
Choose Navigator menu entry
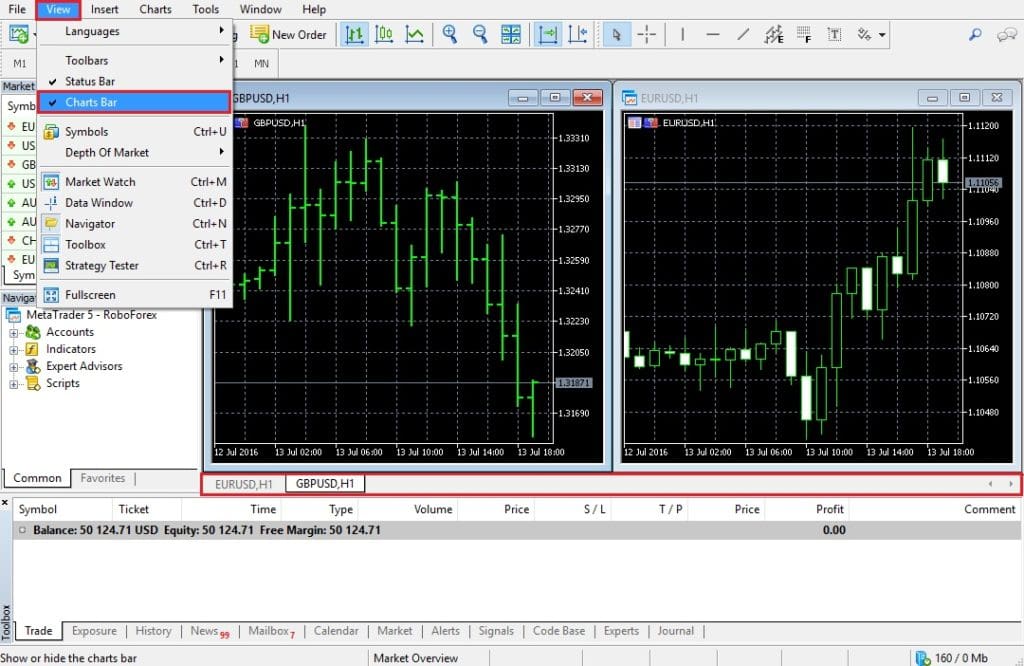click(134, 223)
